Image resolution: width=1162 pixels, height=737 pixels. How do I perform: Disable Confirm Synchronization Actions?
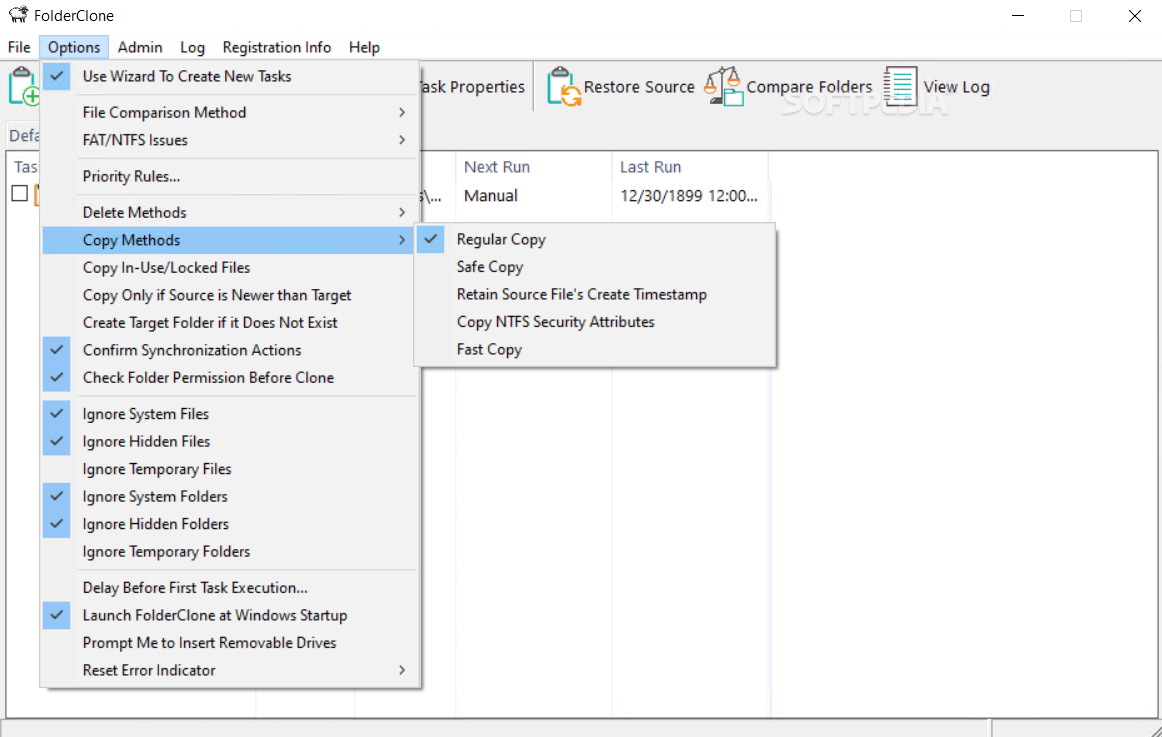(230, 350)
